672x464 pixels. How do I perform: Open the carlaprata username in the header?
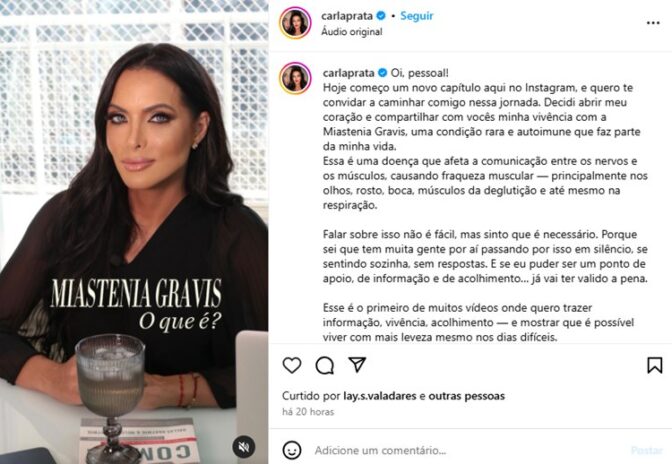point(347,16)
